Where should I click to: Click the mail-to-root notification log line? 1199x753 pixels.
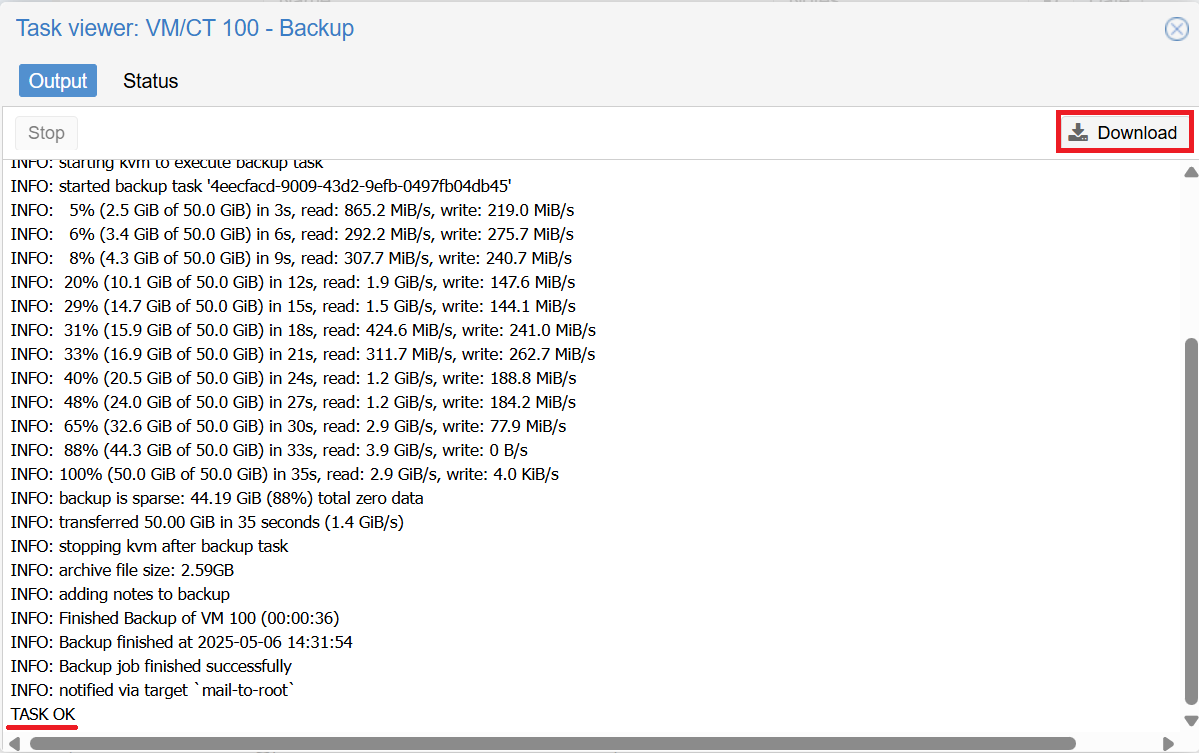coord(154,690)
